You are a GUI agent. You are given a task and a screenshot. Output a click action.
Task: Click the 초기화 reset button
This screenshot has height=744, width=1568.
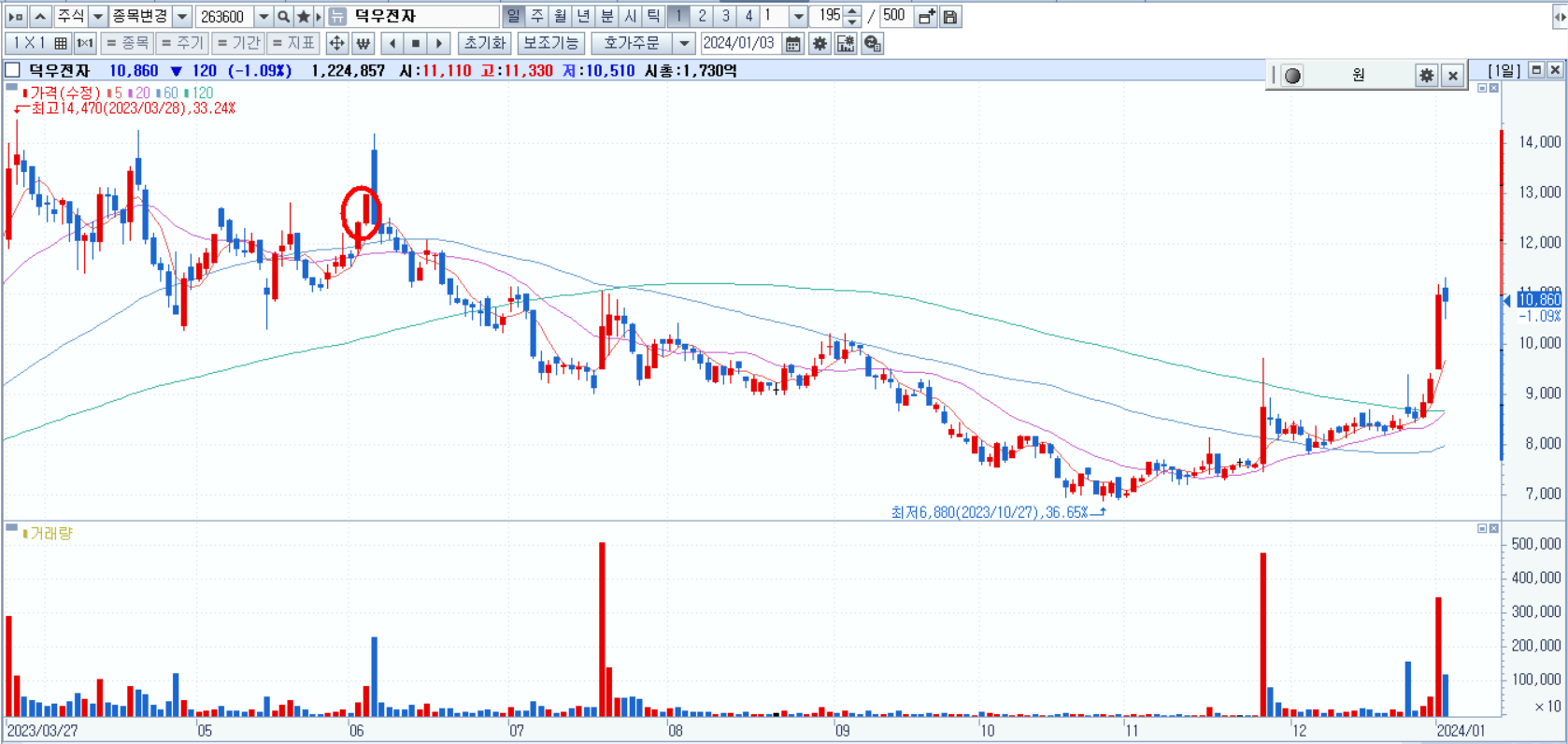click(x=484, y=43)
